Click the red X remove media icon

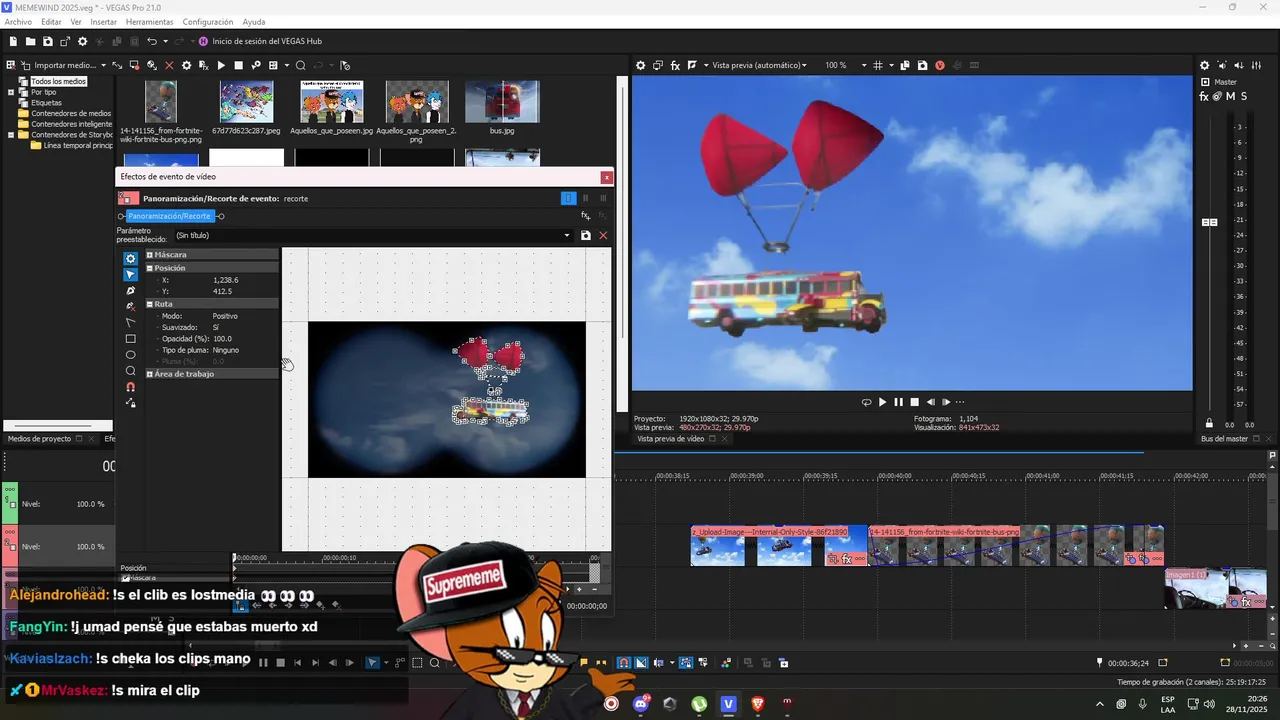[x=169, y=65]
